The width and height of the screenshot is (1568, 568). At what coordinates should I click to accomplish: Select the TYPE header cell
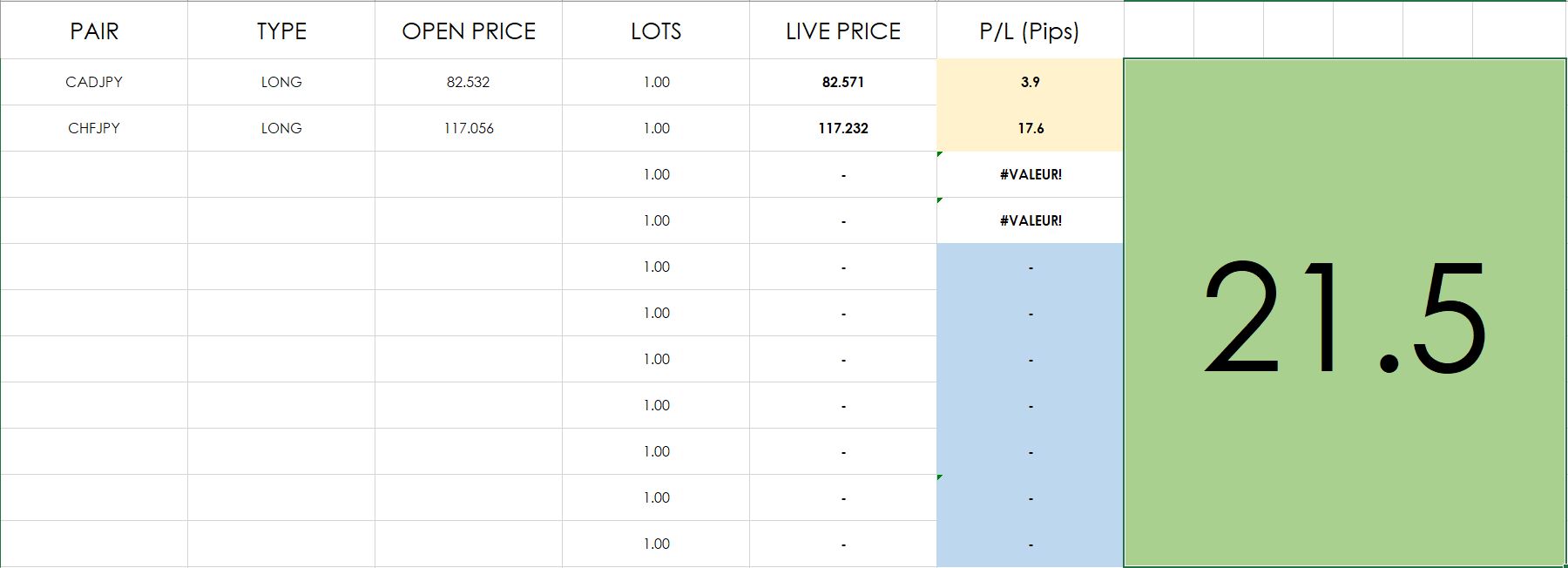[281, 31]
